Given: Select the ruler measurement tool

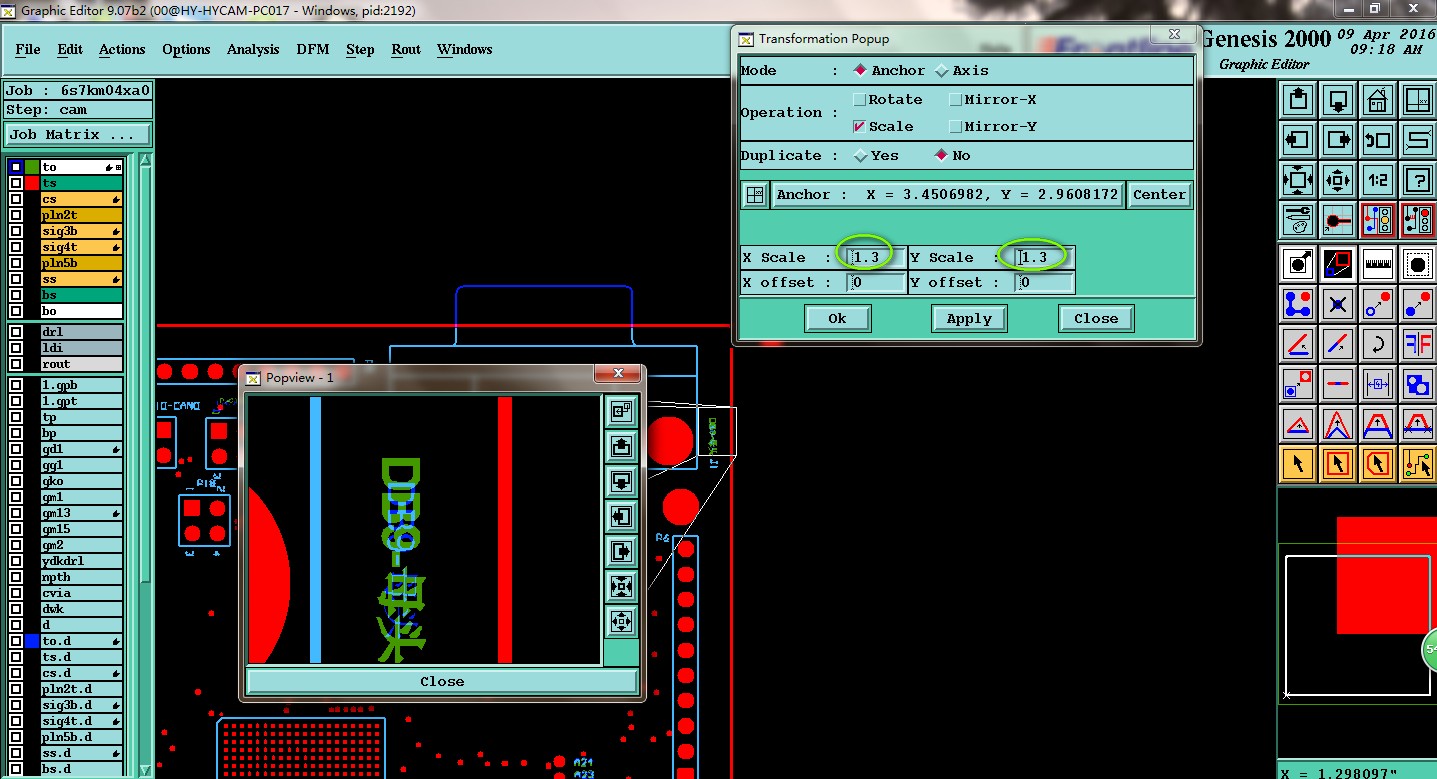Looking at the screenshot, I should point(1378,263).
